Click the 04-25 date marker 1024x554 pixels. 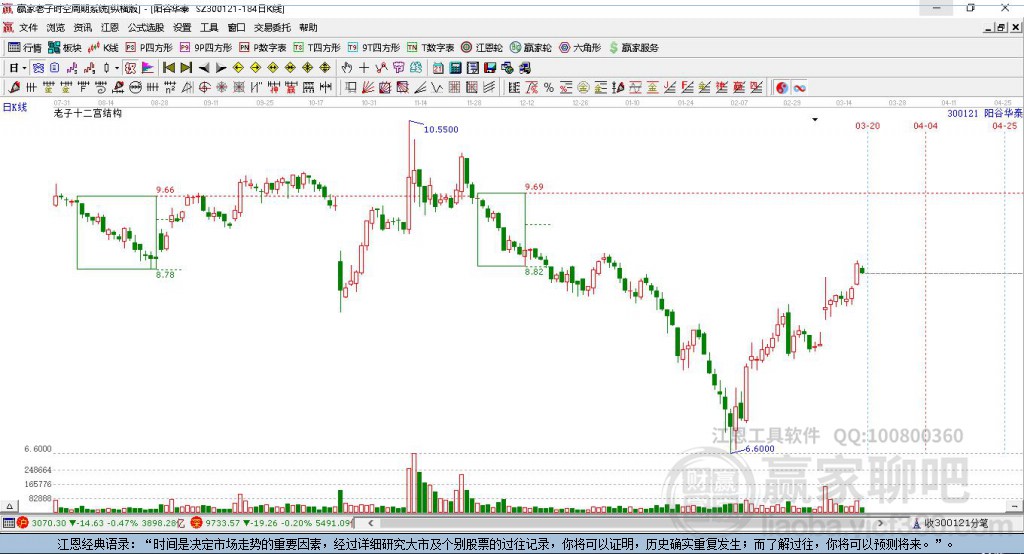coord(1005,125)
